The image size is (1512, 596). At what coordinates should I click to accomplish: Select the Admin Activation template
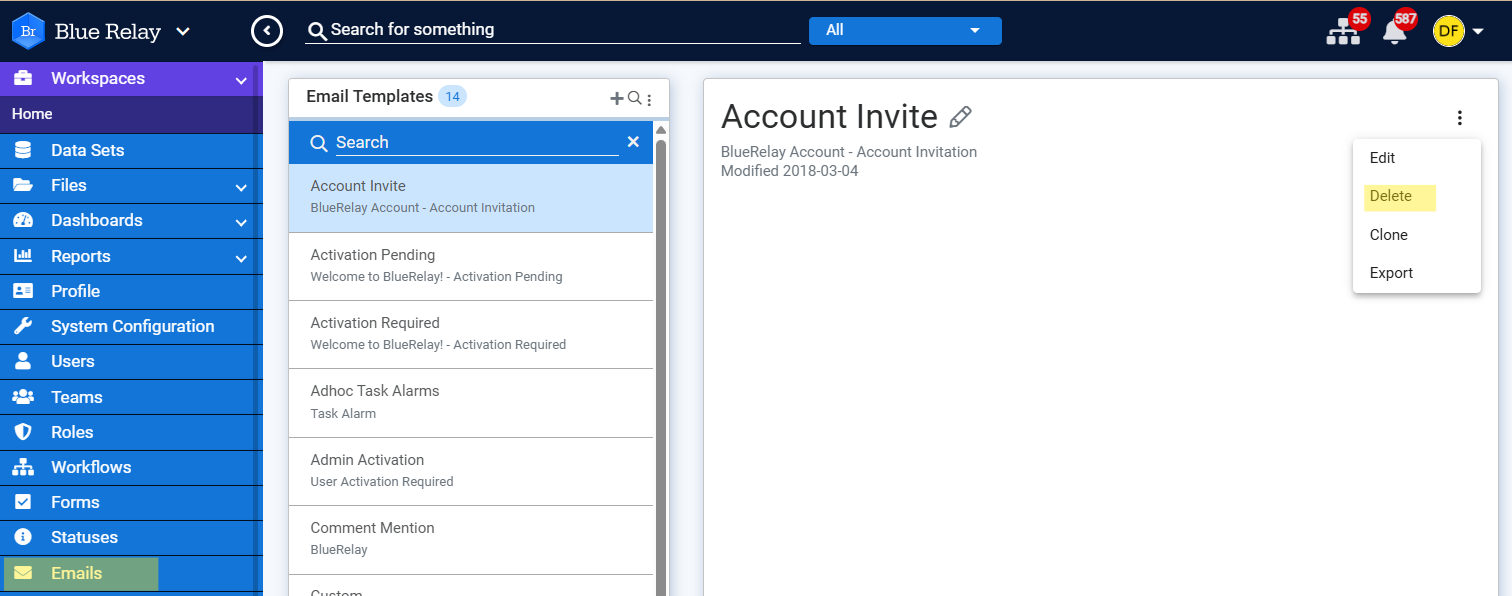(x=471, y=471)
